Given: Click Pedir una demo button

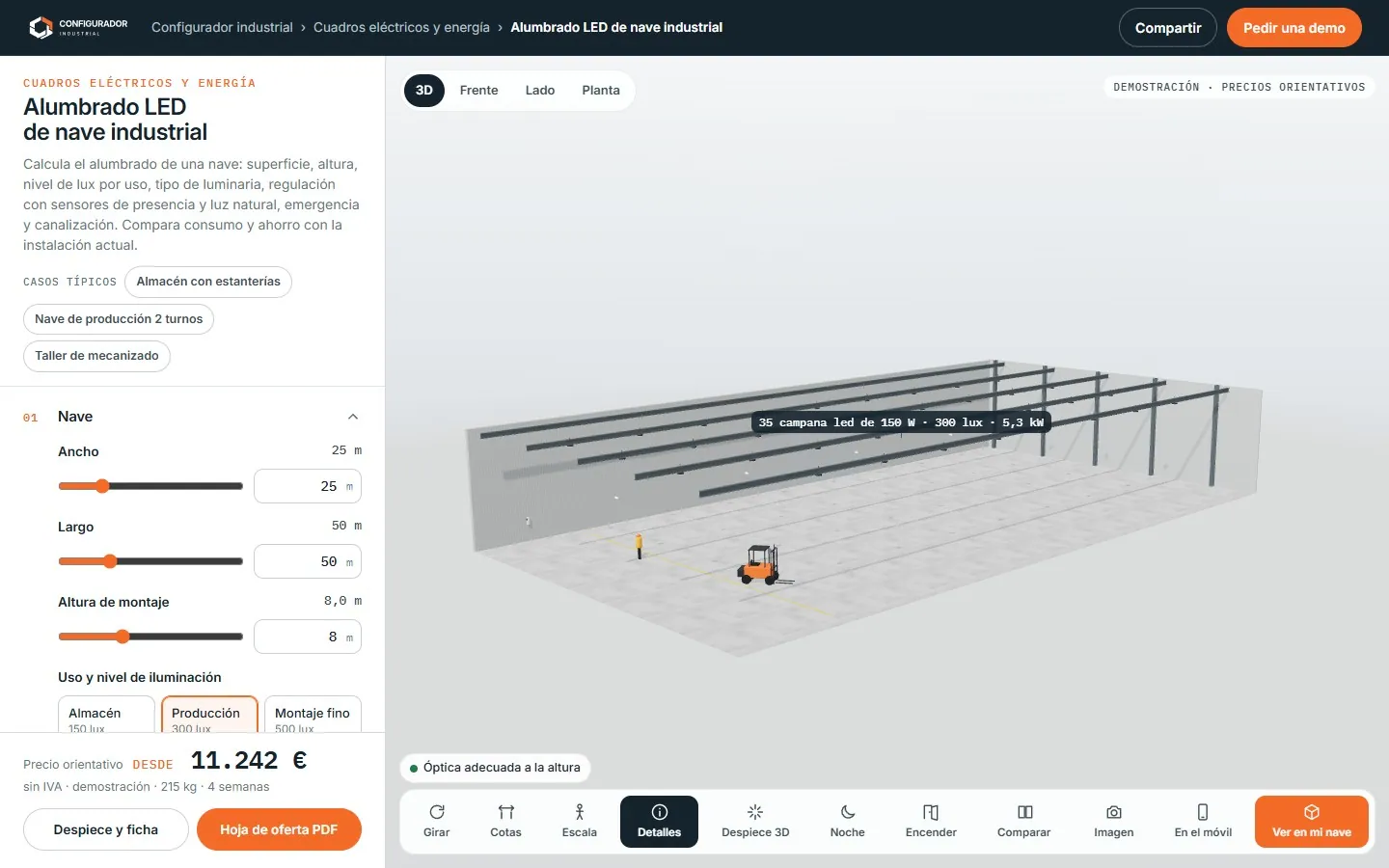Looking at the screenshot, I should (x=1294, y=28).
